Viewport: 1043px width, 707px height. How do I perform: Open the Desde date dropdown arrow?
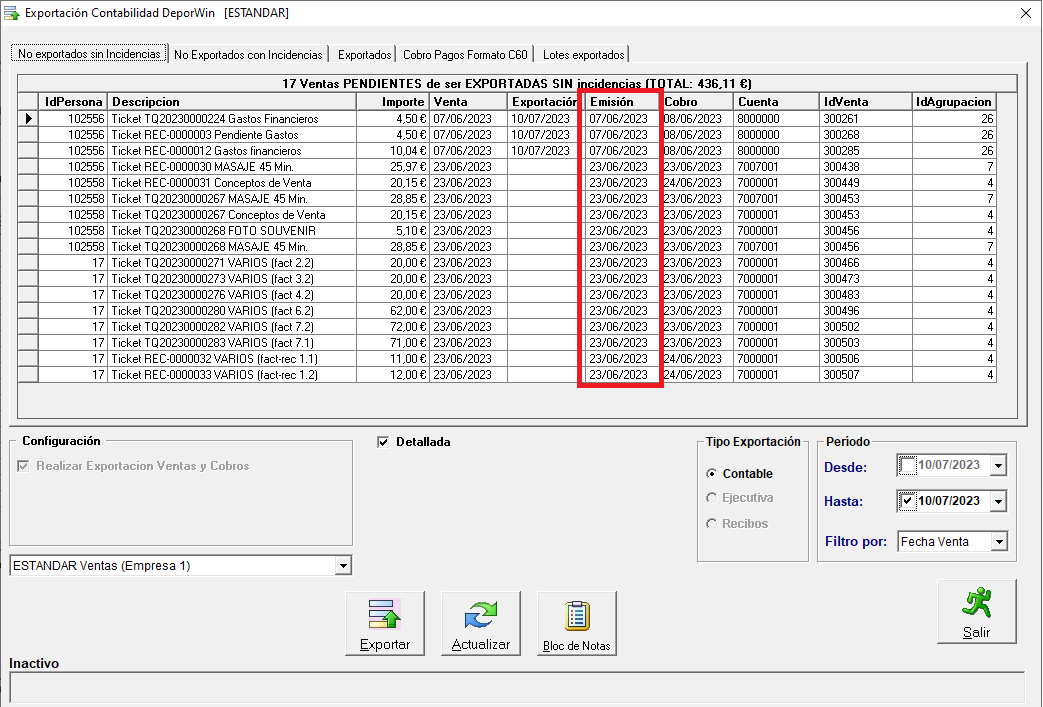pos(998,466)
